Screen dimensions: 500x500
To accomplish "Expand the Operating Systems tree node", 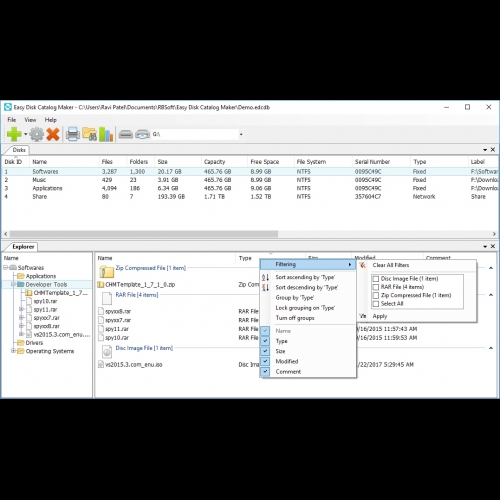I will (x=14, y=351).
